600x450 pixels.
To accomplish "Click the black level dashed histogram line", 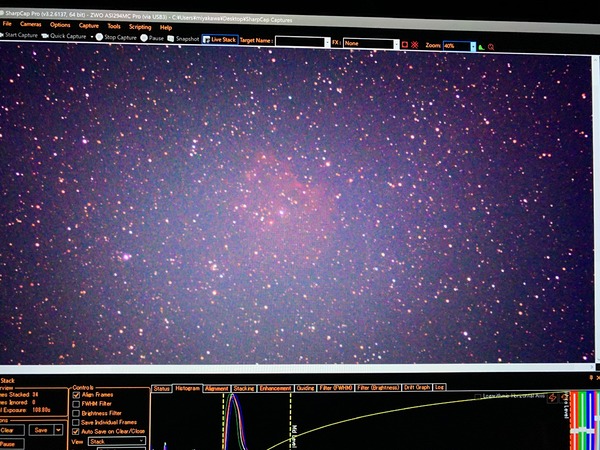I will click(223, 421).
